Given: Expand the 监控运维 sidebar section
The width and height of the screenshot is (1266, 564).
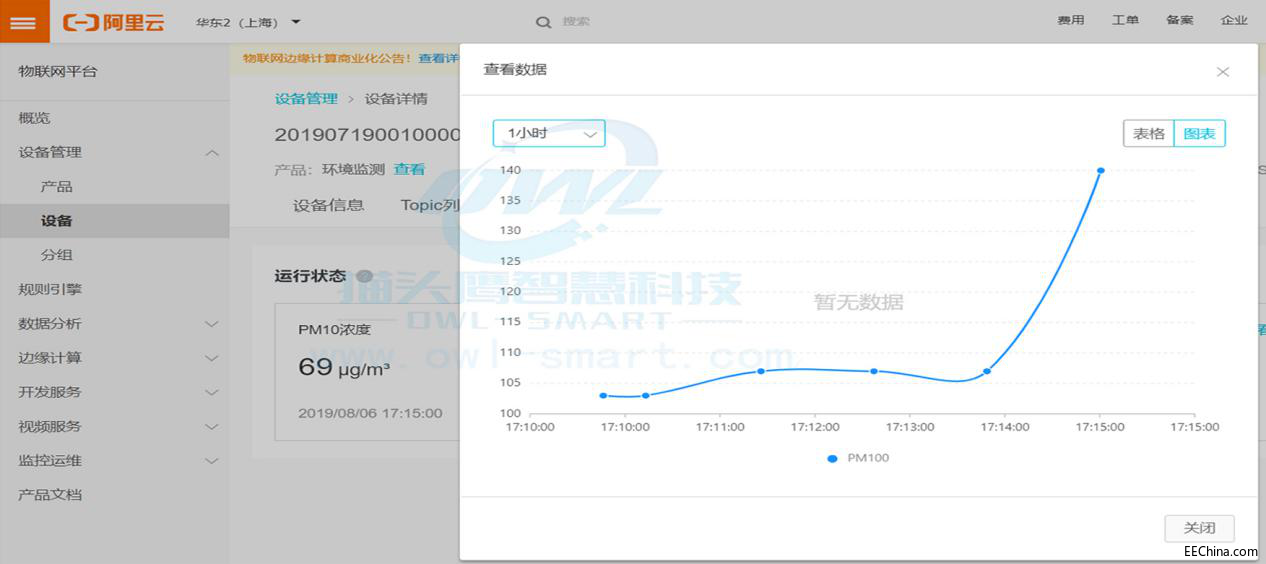Looking at the screenshot, I should click(x=211, y=461).
